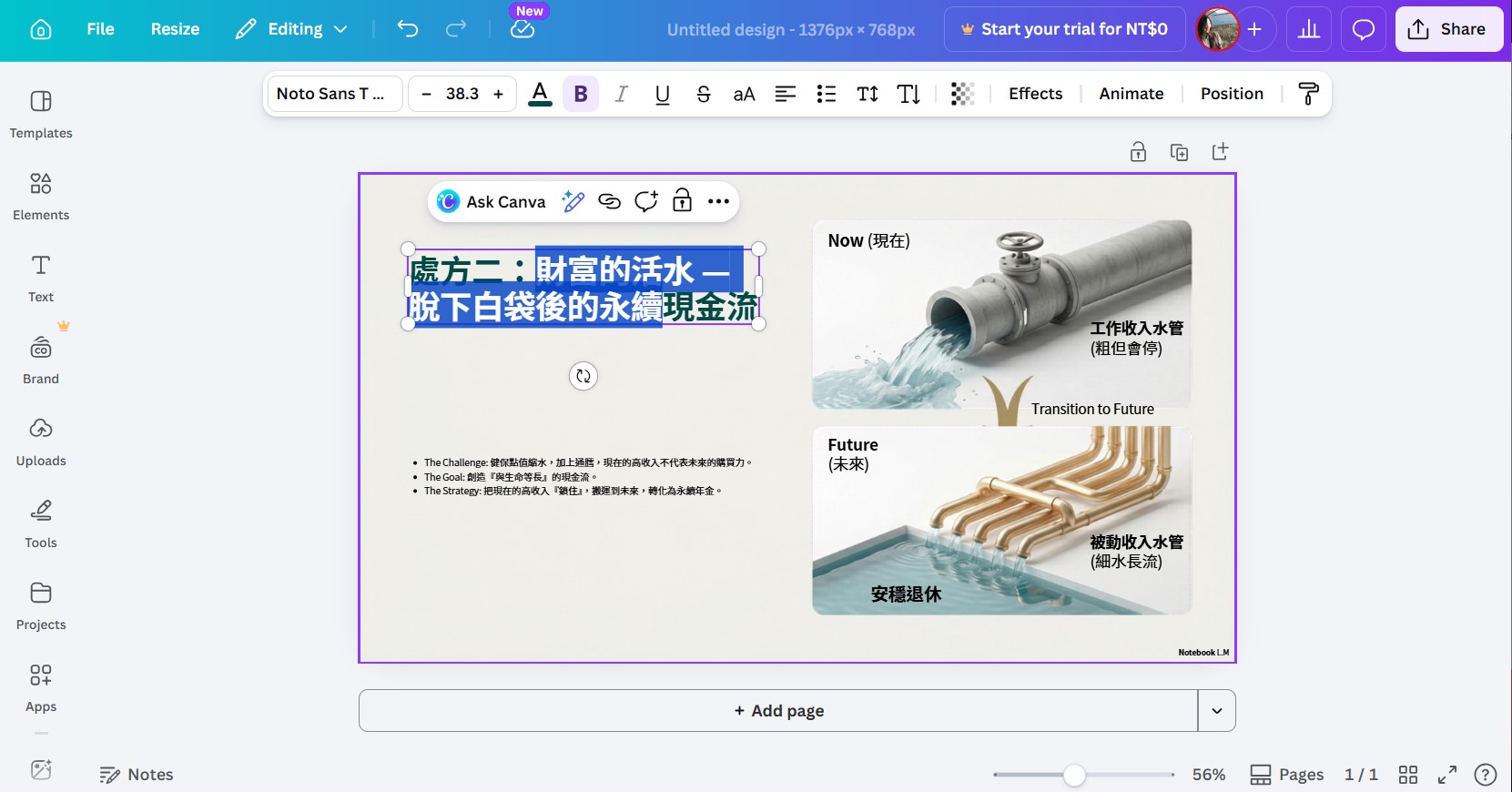Viewport: 1512px width, 792px height.
Task: Increase font size with plus
Action: [498, 94]
